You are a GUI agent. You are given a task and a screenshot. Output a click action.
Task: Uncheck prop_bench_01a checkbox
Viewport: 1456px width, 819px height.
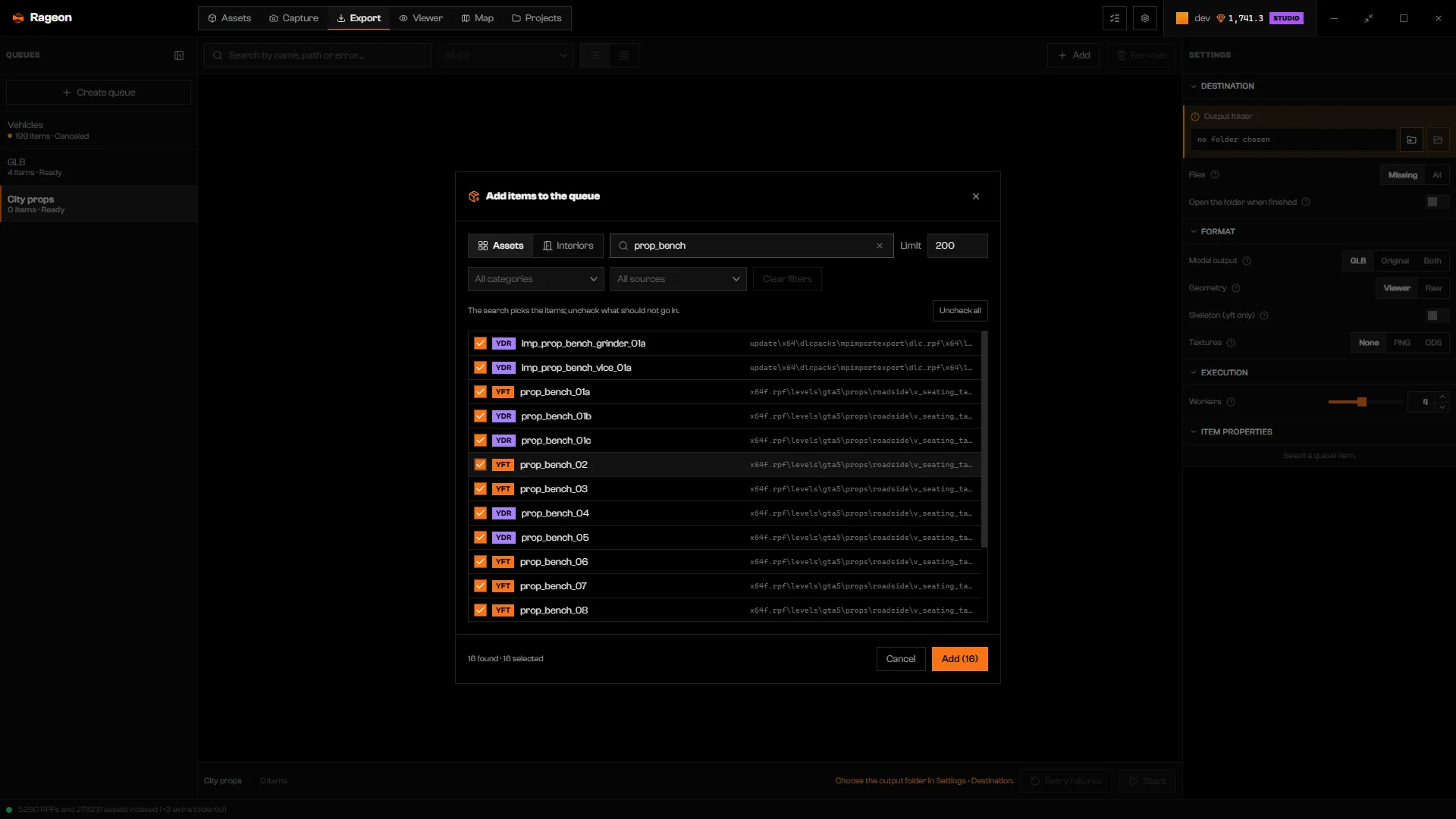point(480,392)
